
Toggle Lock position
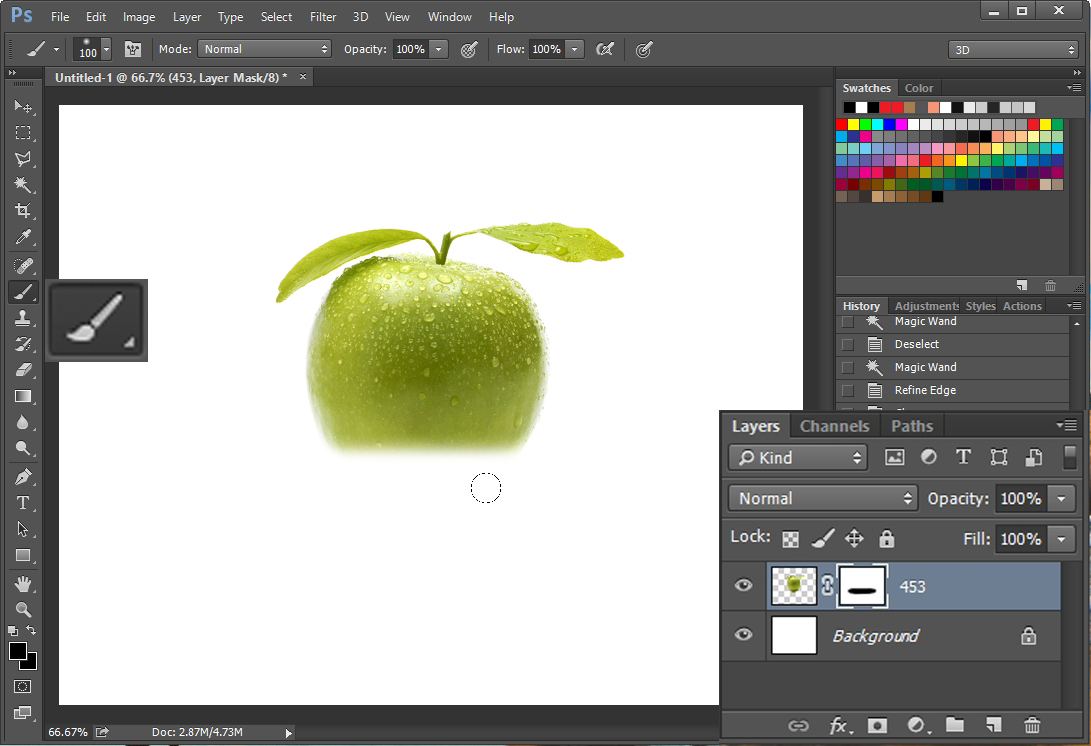(x=854, y=538)
